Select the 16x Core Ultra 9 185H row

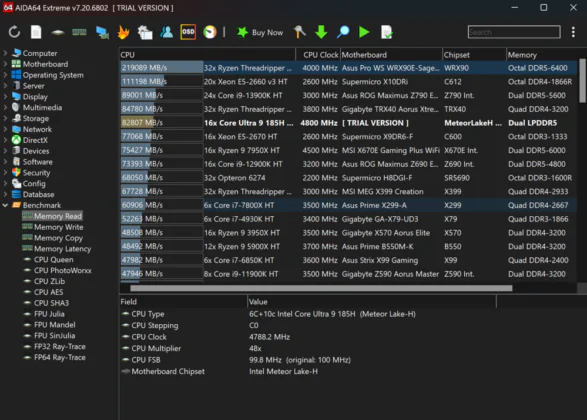[348, 123]
